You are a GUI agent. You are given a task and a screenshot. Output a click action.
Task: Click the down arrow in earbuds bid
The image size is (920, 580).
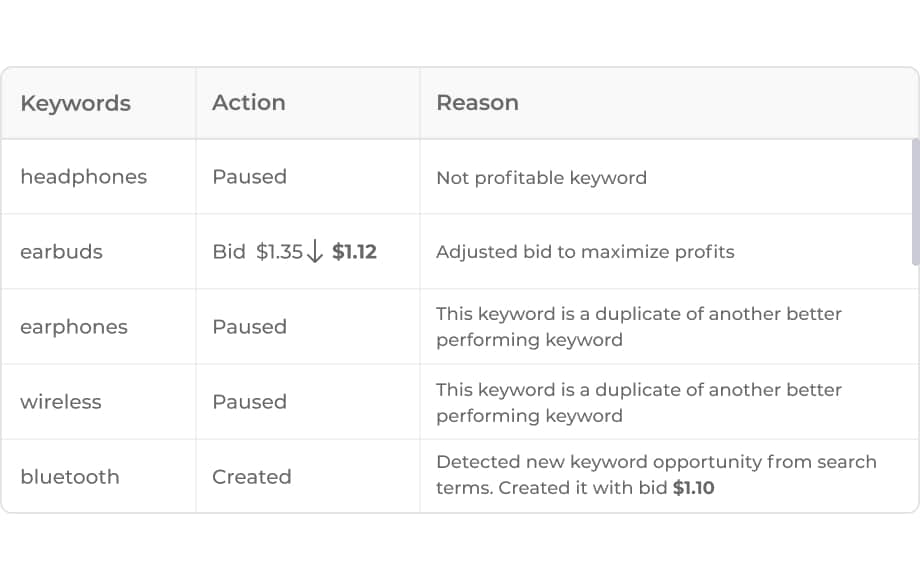point(315,252)
